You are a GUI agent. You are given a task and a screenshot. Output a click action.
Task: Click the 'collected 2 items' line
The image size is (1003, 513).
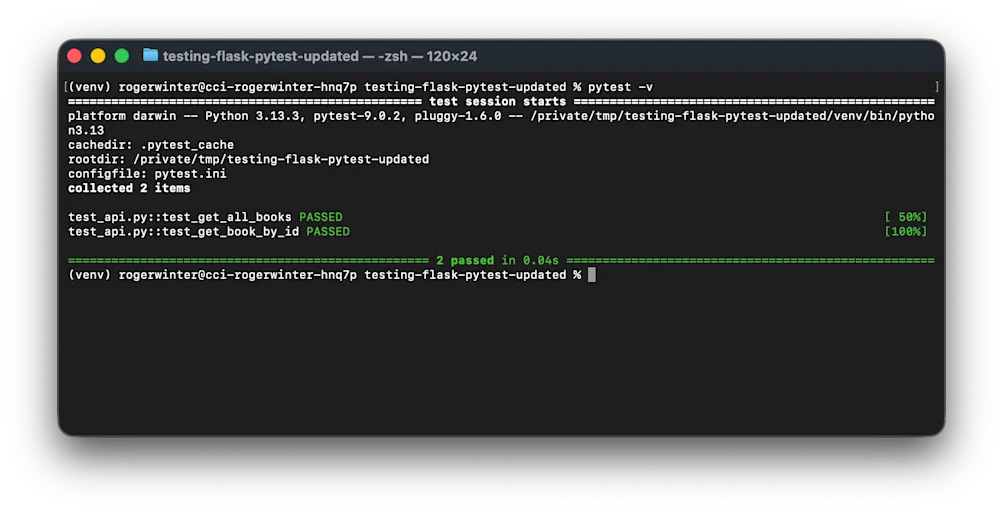click(x=129, y=188)
